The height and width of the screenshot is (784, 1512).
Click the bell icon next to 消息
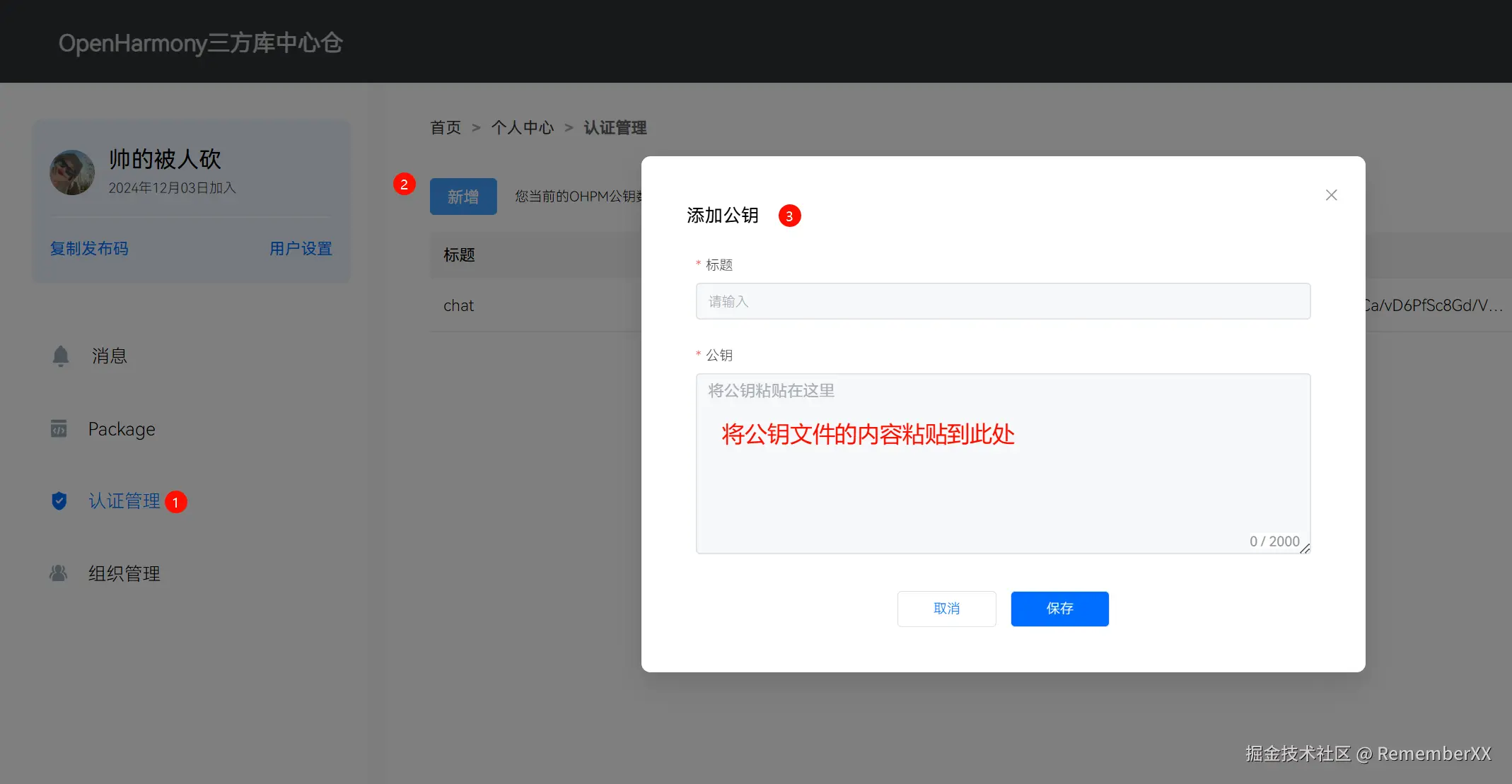point(61,356)
